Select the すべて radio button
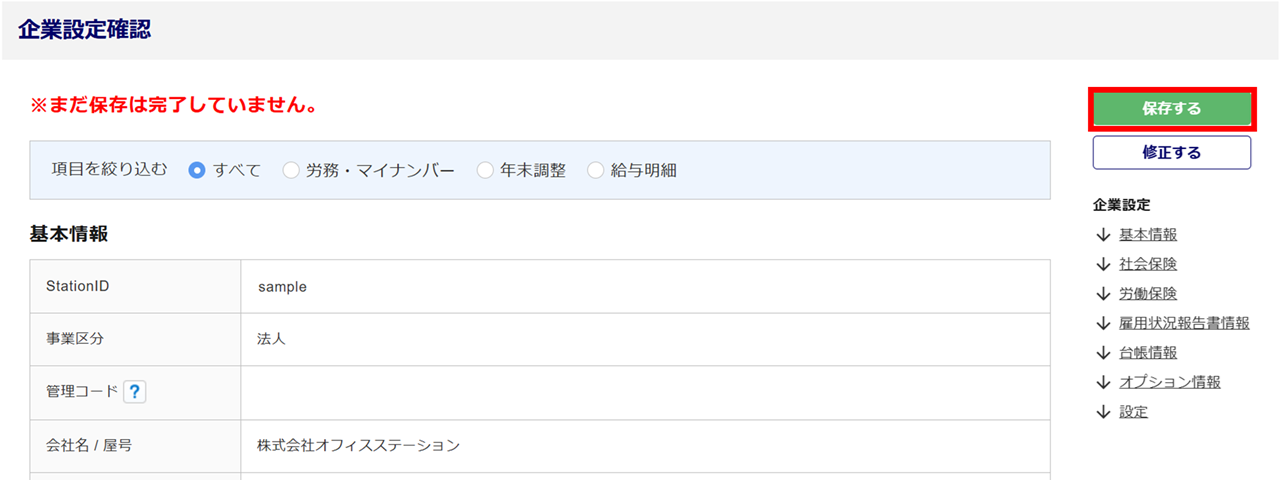Screen dimensions: 1280x480 (x=197, y=170)
